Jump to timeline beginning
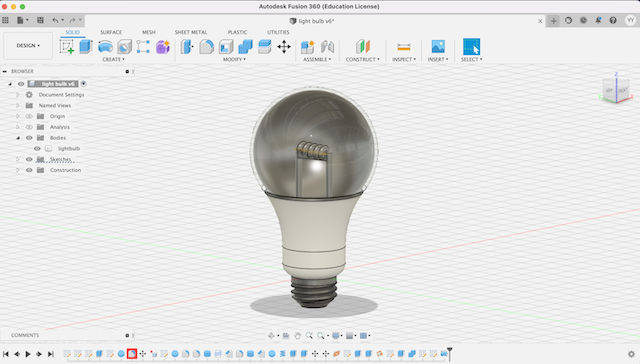 coord(6,354)
